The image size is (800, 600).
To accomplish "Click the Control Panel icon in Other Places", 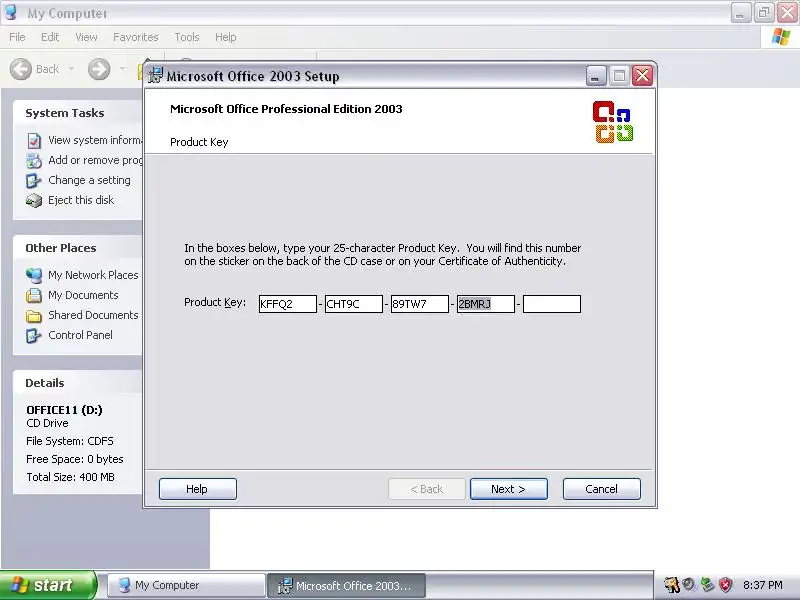I will click(34, 336).
